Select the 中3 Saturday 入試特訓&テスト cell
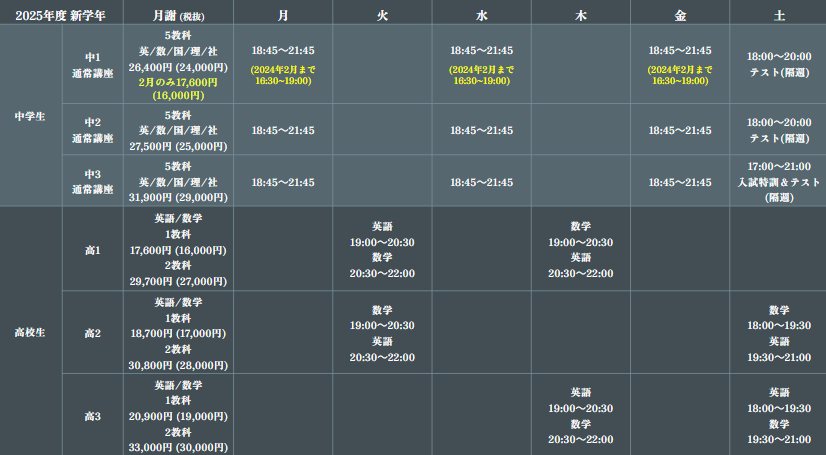826x455 pixels. coord(778,181)
